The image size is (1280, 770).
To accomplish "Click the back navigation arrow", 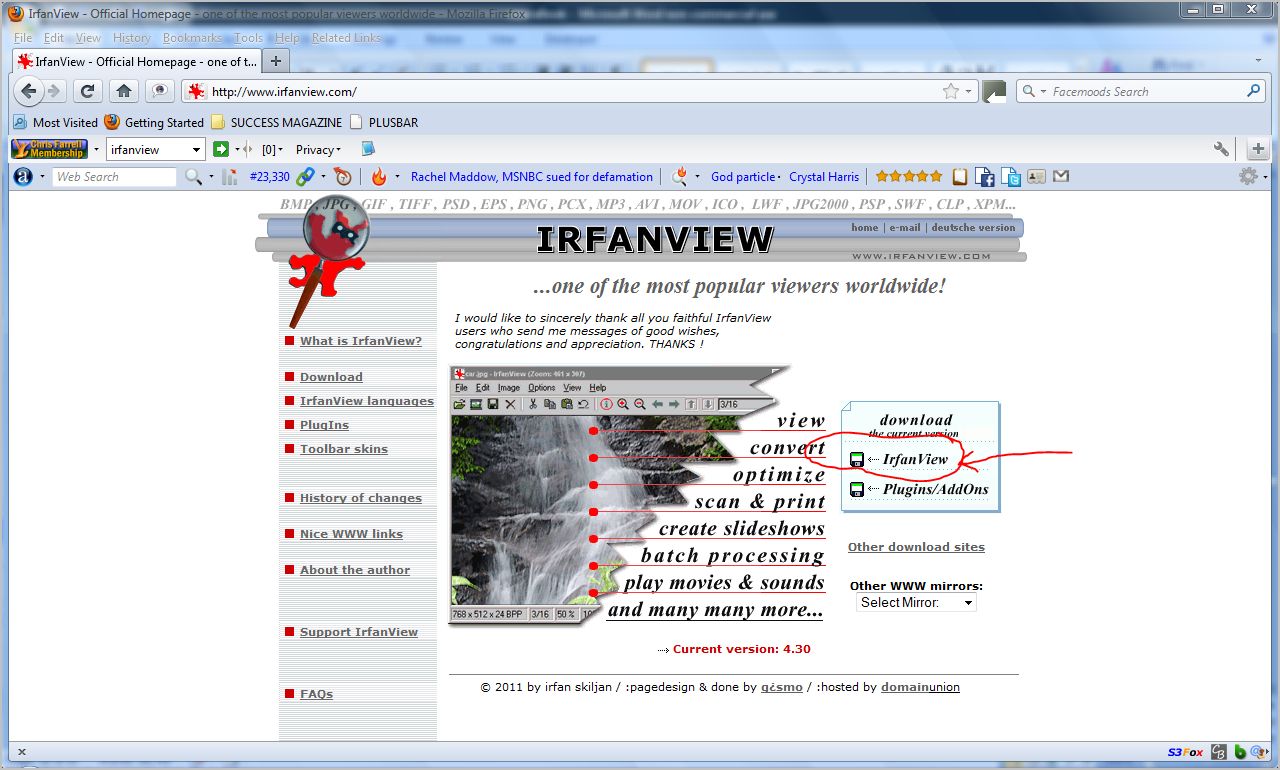I will click(x=30, y=91).
